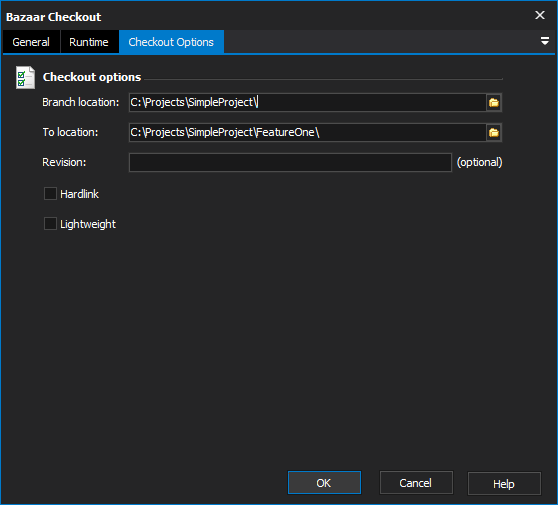
Task: Enable the Hardlink checkbox
Action: point(50,194)
